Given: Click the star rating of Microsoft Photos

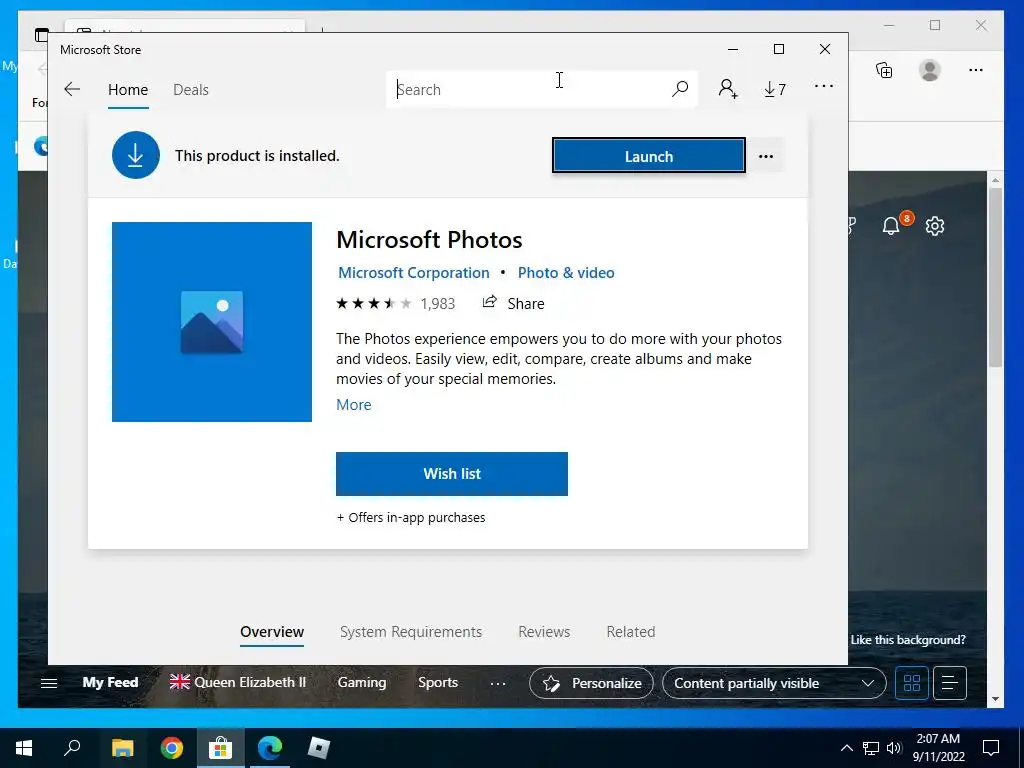Looking at the screenshot, I should (374, 303).
